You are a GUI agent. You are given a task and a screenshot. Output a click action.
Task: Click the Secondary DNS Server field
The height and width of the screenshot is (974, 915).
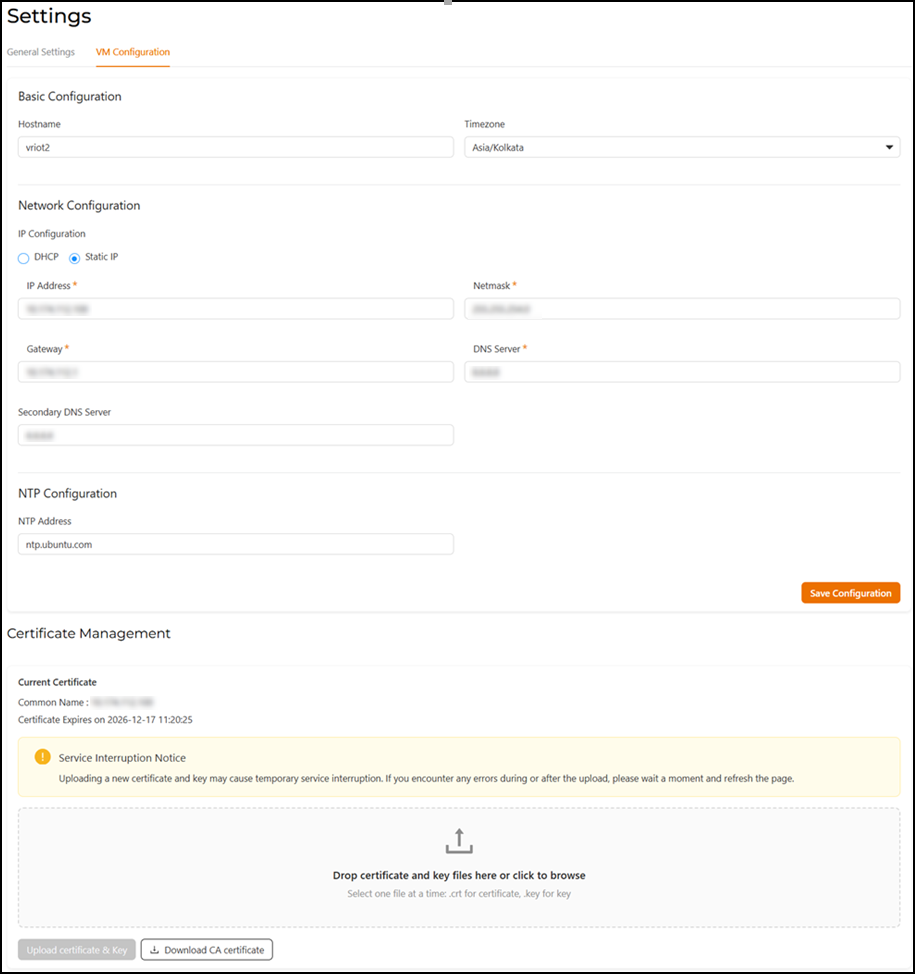235,435
